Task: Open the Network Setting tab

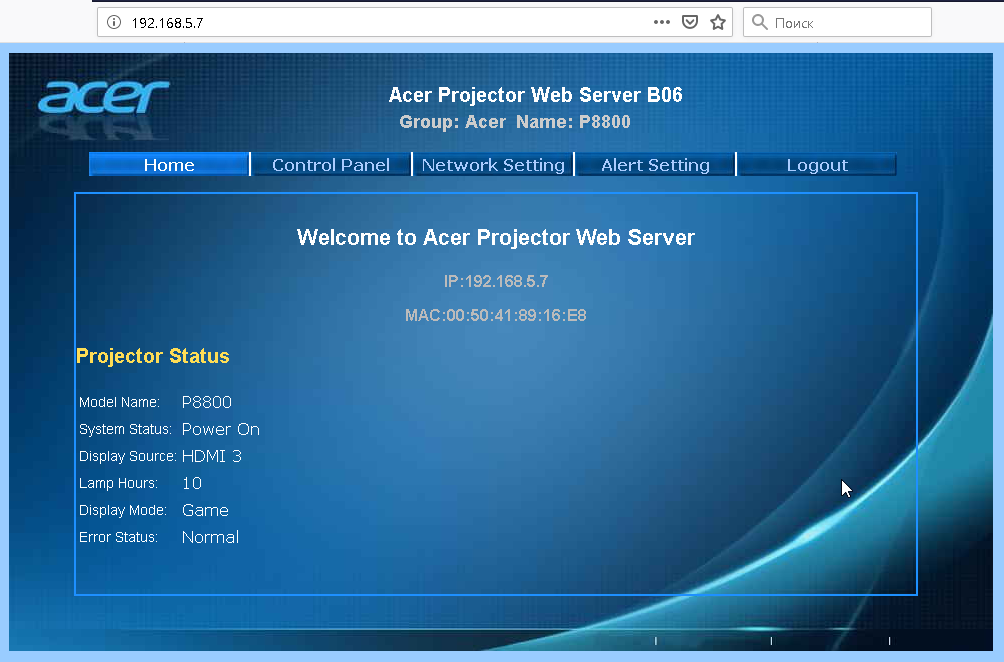Action: pos(493,165)
